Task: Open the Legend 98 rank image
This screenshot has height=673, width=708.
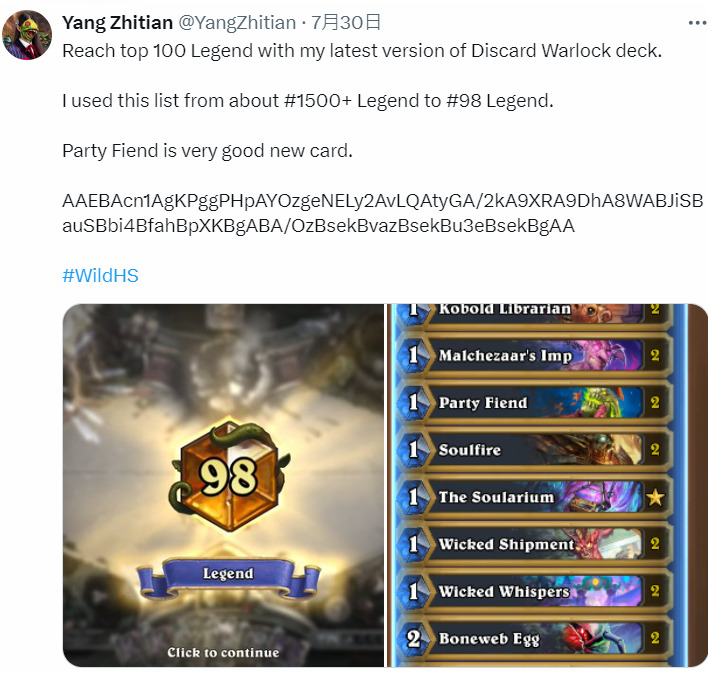Action: [x=223, y=485]
